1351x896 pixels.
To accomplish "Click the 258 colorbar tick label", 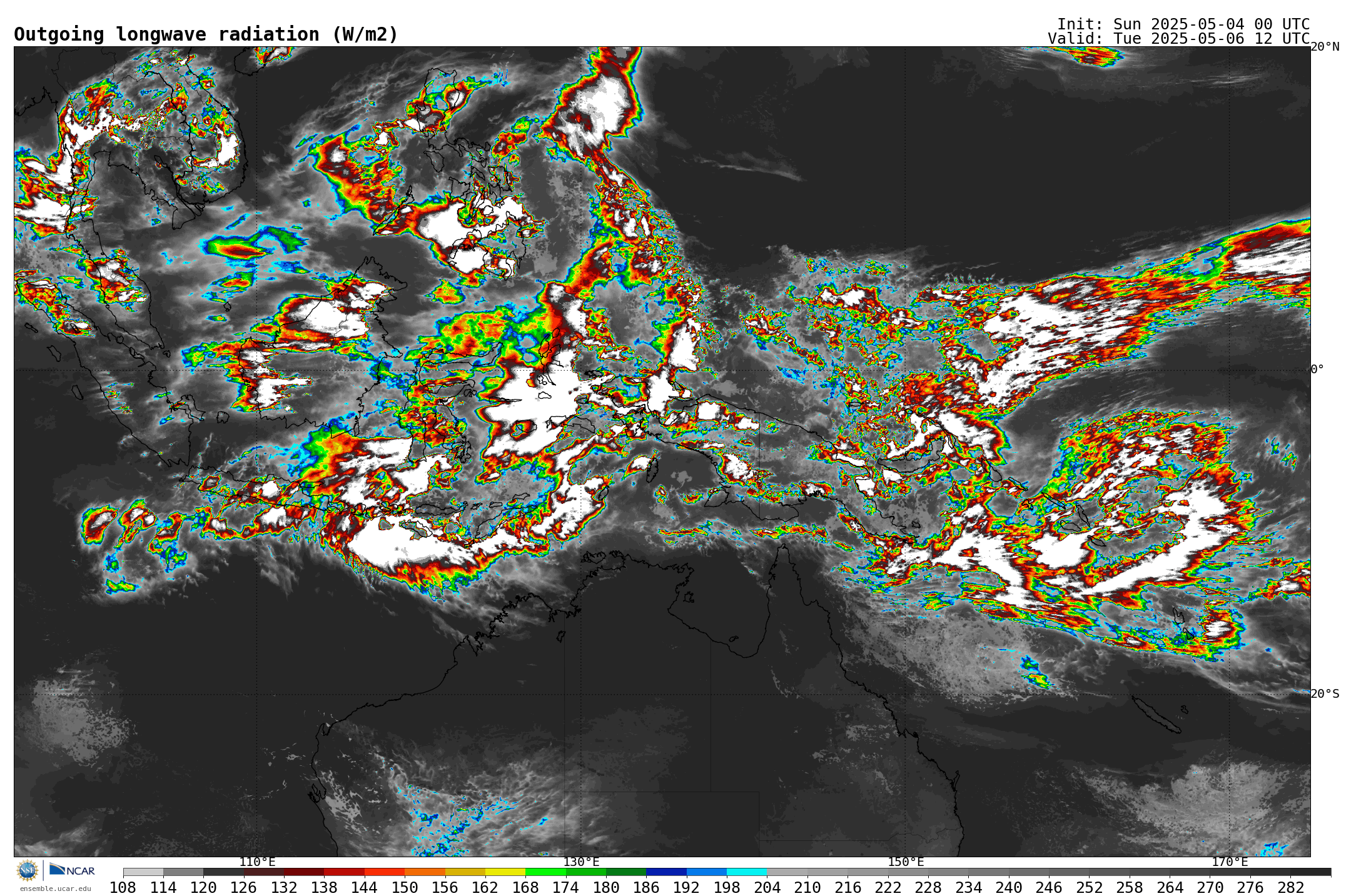I will pyautogui.click(x=1129, y=887).
